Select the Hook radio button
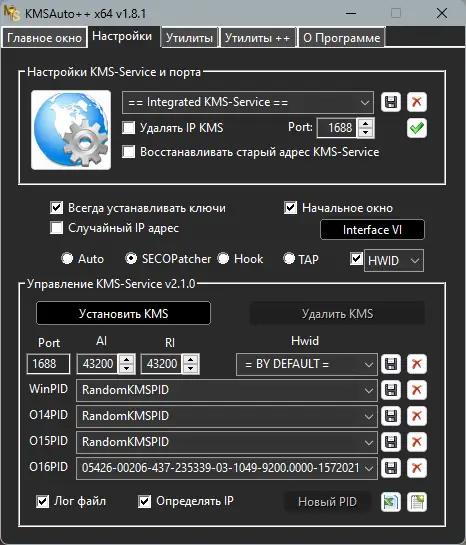The width and height of the screenshot is (466, 545). click(223, 258)
